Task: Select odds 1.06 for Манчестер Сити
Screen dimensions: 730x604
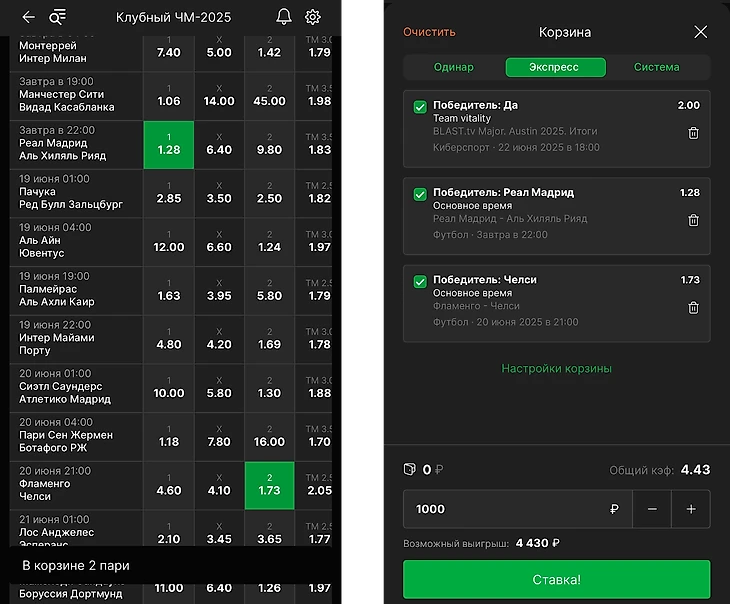Action: 169,96
